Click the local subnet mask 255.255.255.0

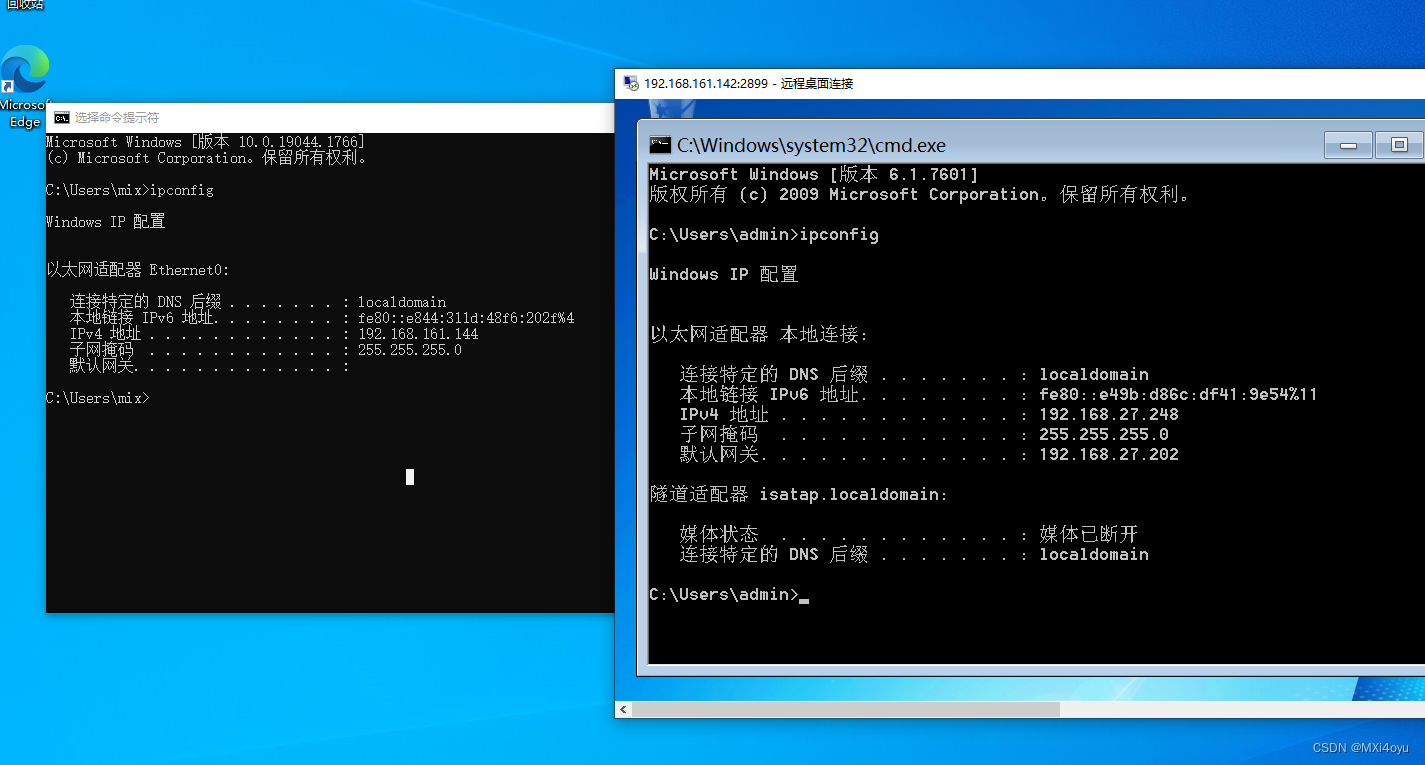(x=410, y=350)
